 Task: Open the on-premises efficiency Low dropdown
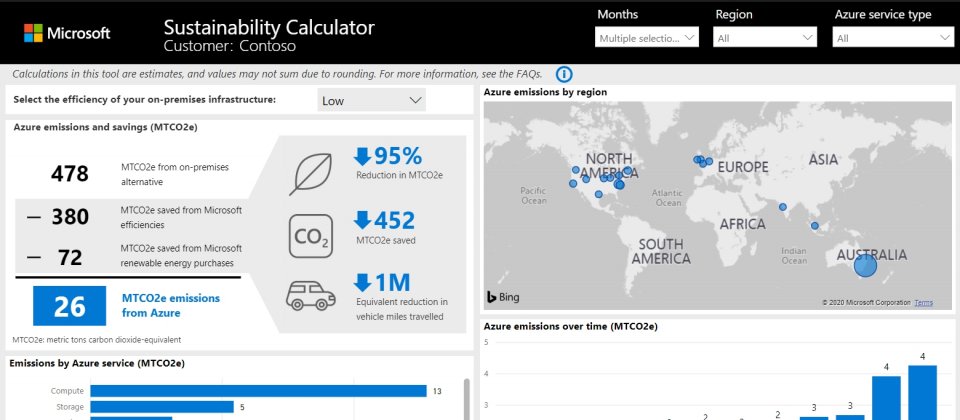coord(372,100)
